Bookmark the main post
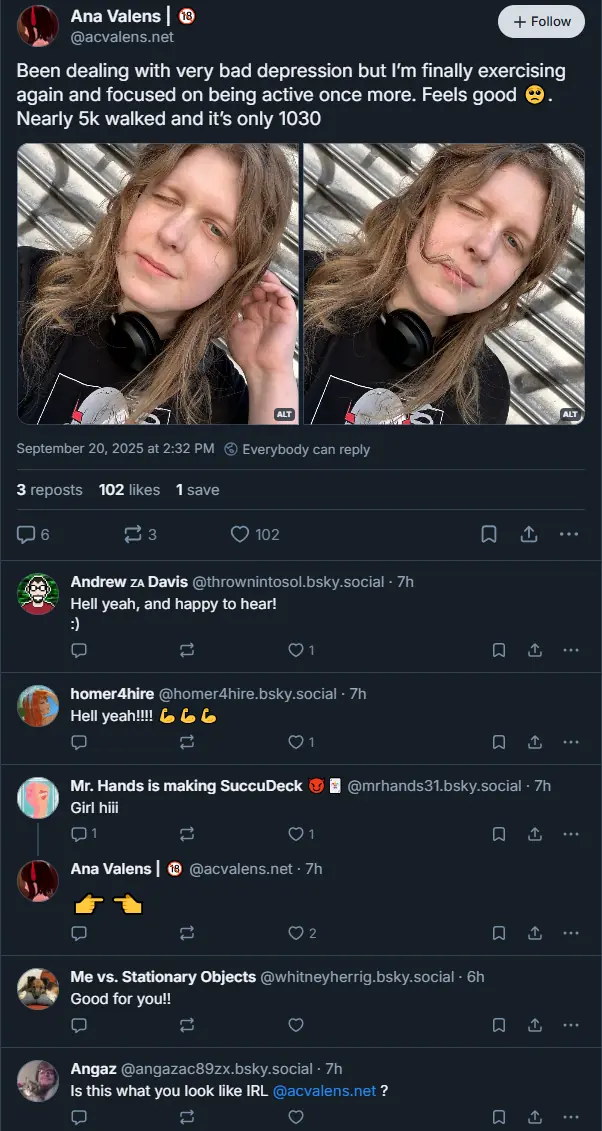The height and width of the screenshot is (1131, 602). [x=489, y=534]
